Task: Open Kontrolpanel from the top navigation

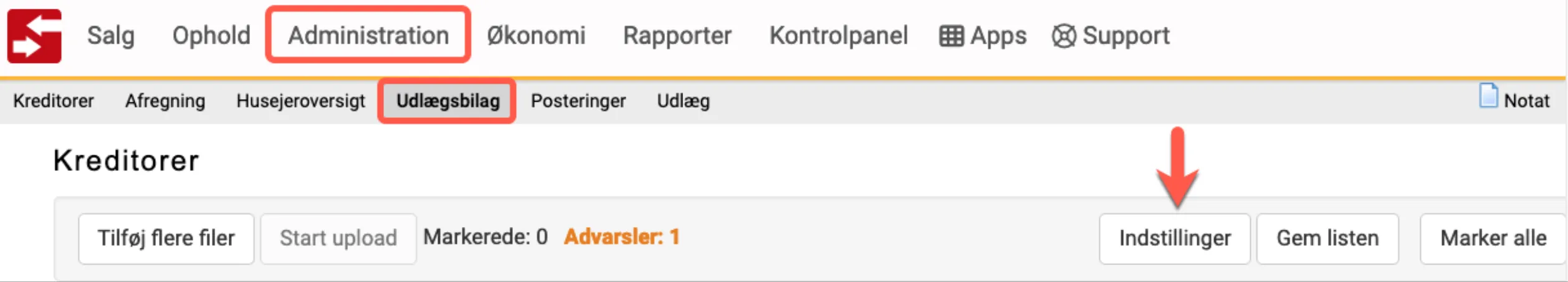Action: 838,36
